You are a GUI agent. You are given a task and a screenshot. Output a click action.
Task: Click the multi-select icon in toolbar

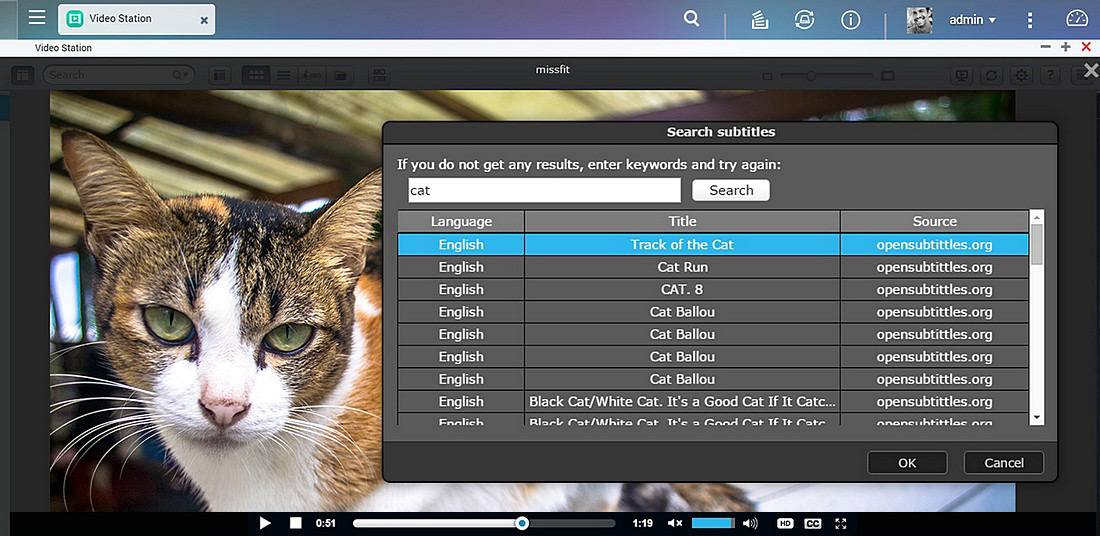[380, 75]
